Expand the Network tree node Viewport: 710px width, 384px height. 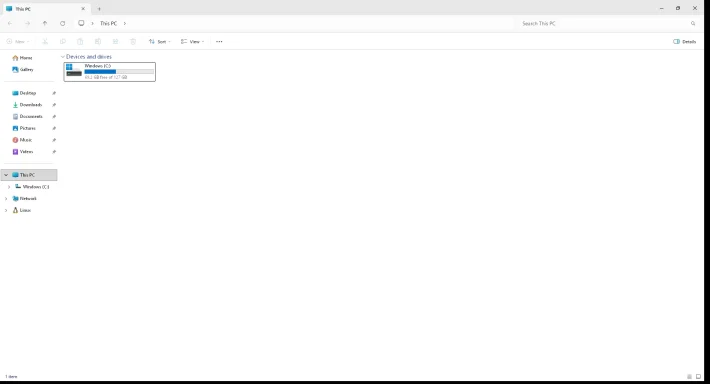point(6,198)
